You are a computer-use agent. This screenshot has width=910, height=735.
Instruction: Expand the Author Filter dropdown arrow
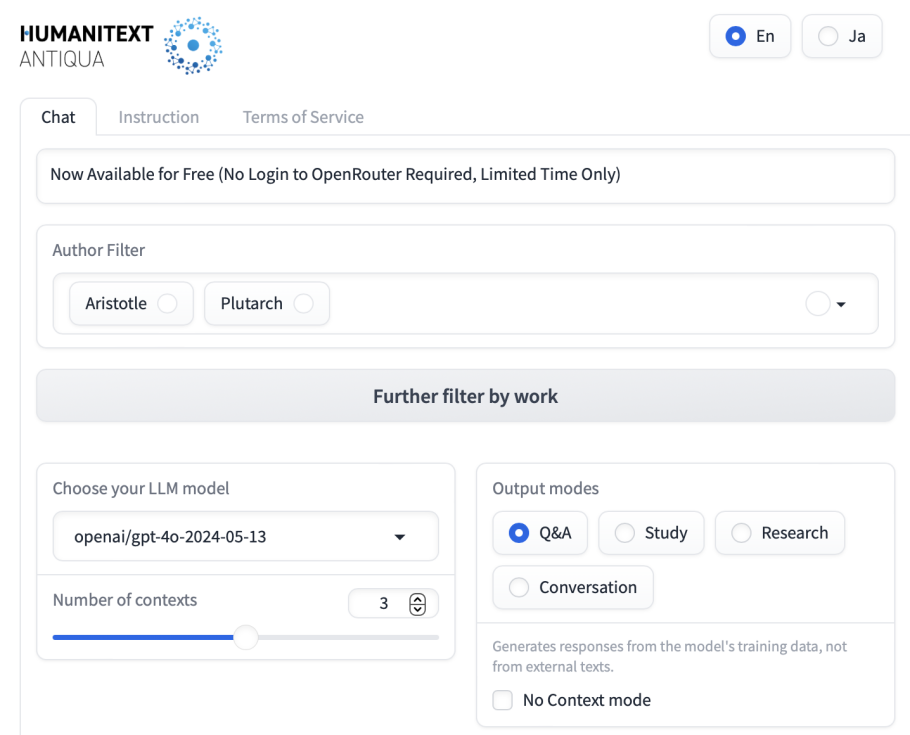pos(841,305)
